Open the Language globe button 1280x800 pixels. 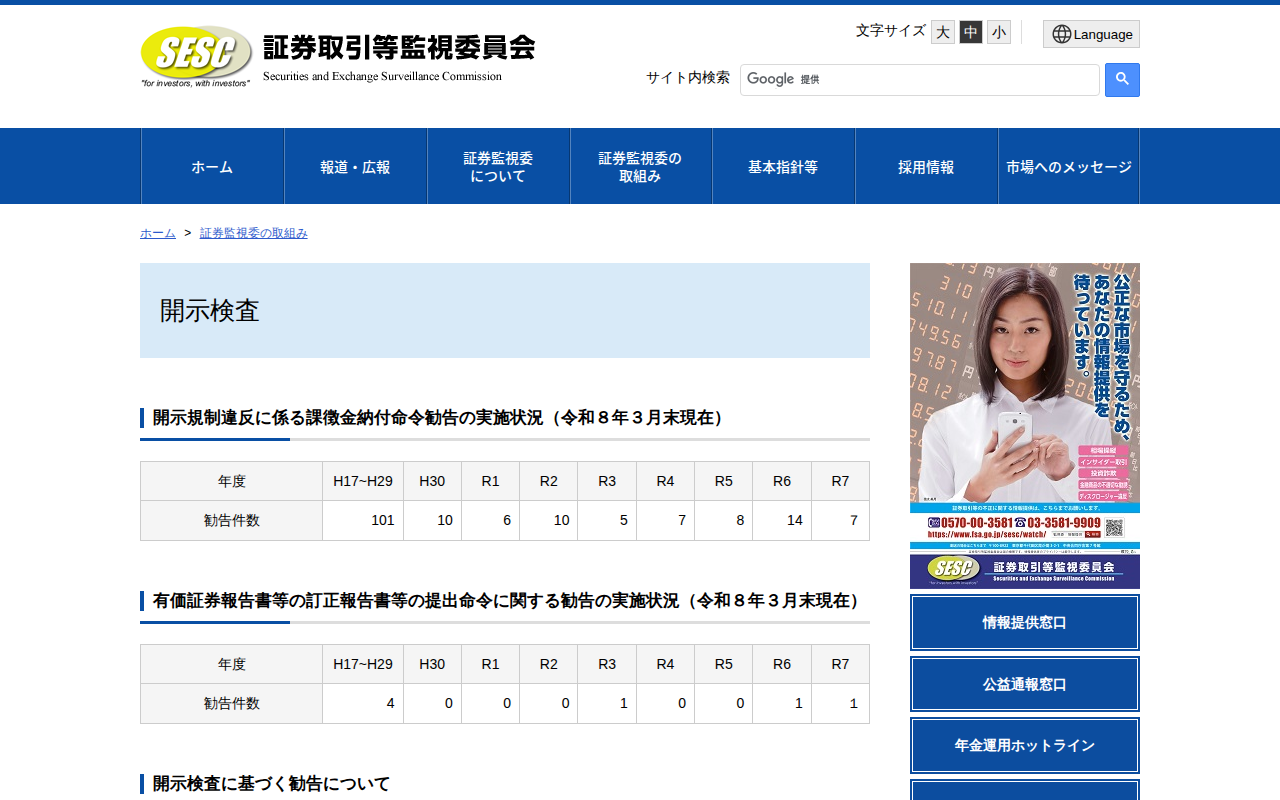1091,34
